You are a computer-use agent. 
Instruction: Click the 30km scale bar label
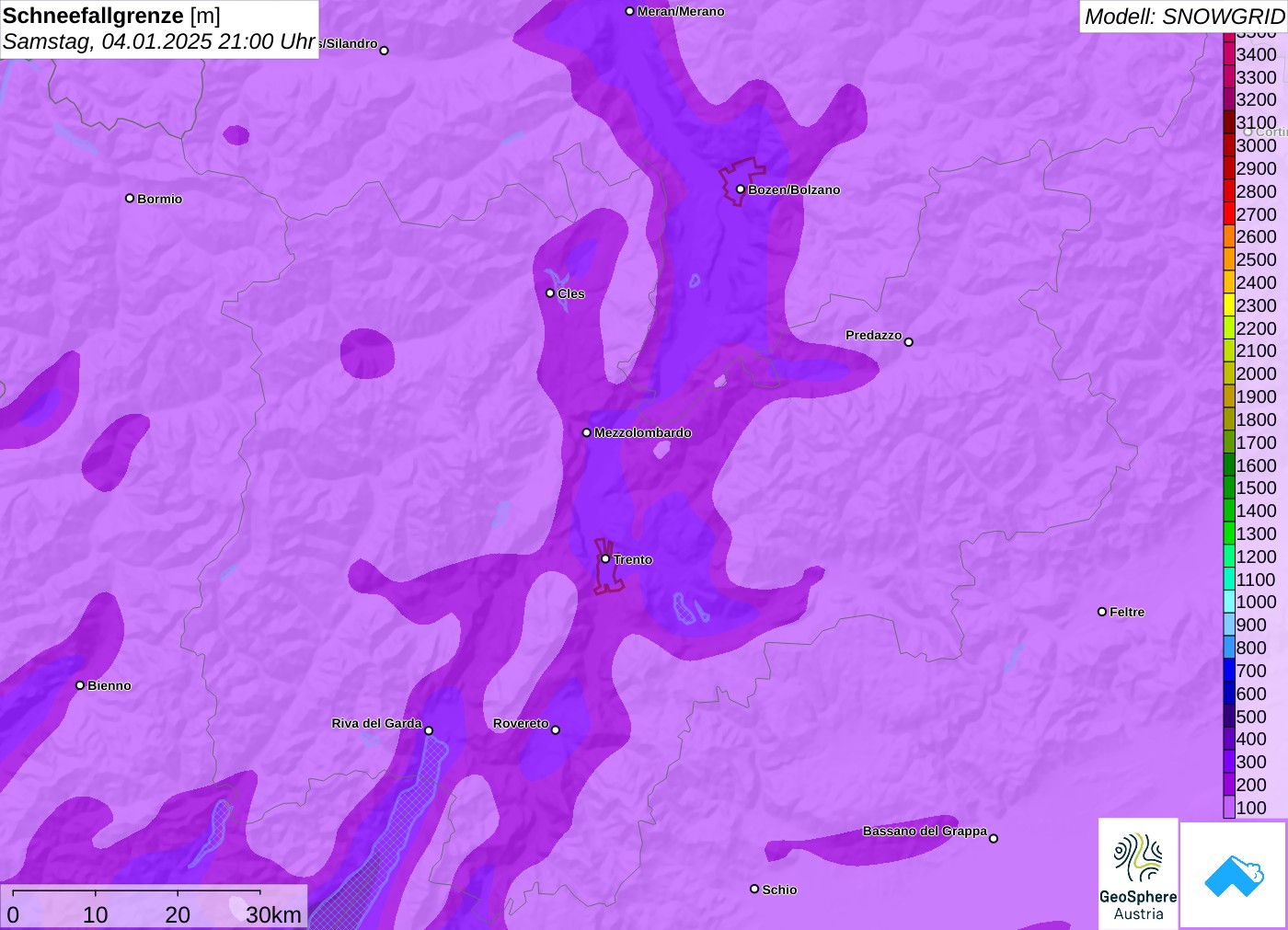(273, 914)
